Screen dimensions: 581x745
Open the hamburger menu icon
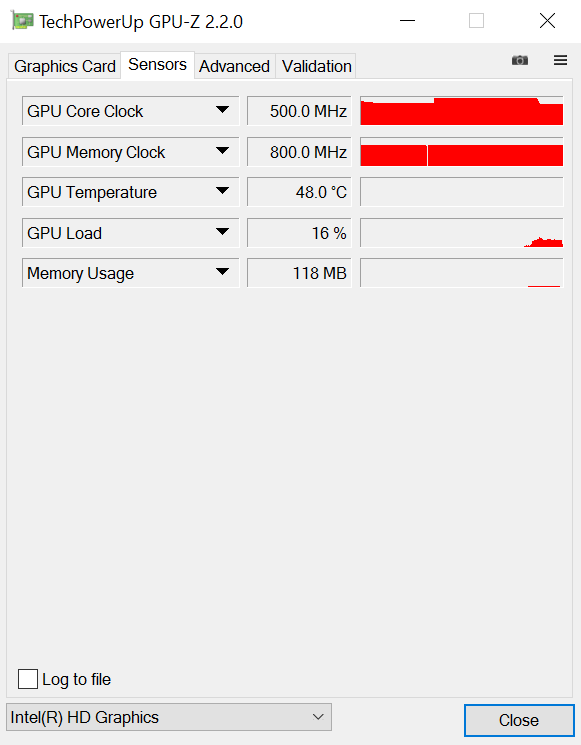tap(561, 60)
